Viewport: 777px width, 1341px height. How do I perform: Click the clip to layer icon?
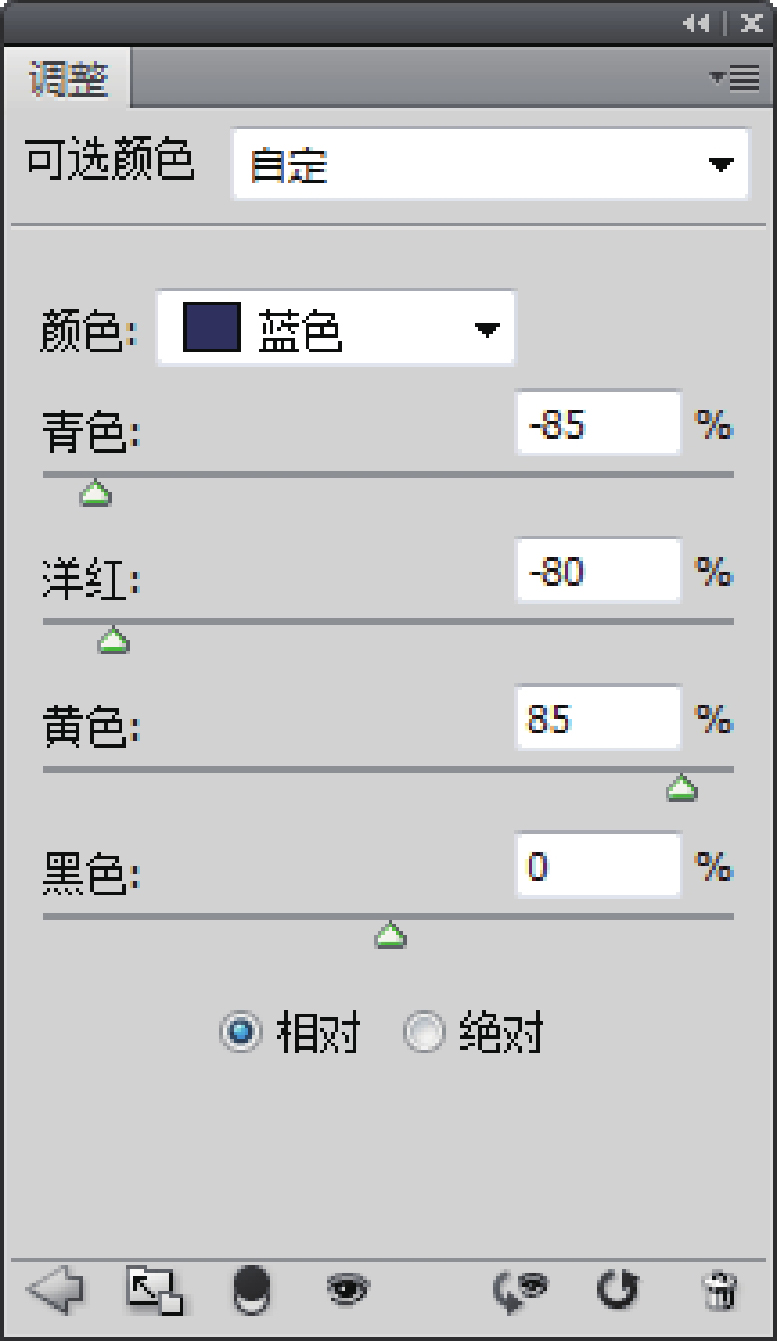(x=251, y=1290)
